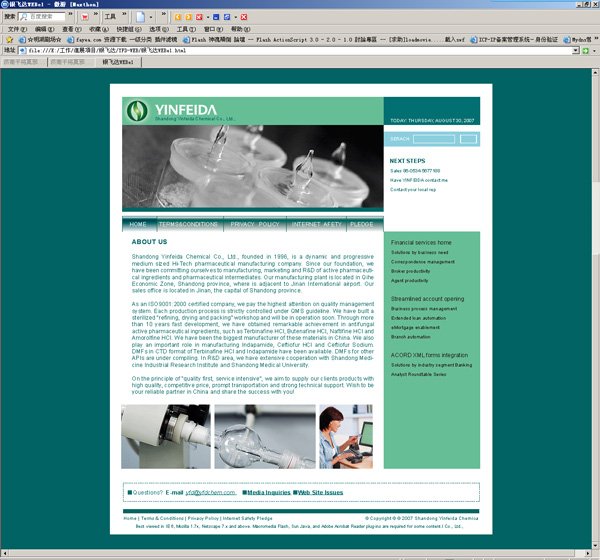
Task: Open the ACORD XML forms integration link
Action: click(429, 355)
